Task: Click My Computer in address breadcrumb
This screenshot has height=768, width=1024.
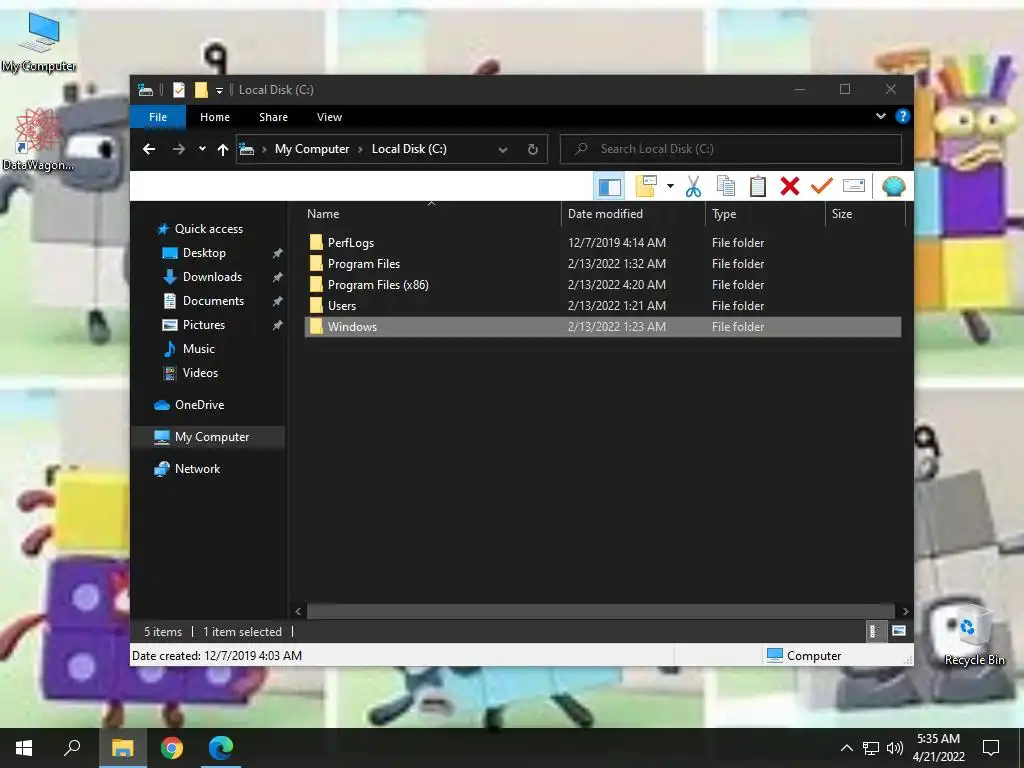Action: point(312,149)
